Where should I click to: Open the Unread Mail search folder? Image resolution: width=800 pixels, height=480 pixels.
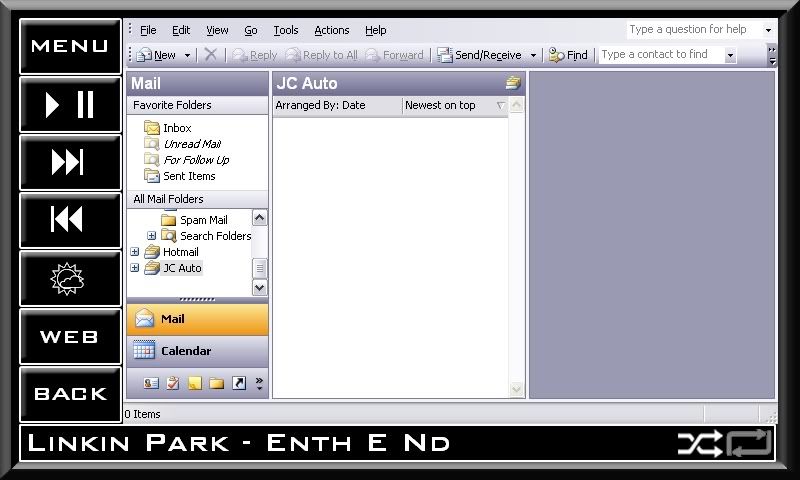[183, 144]
